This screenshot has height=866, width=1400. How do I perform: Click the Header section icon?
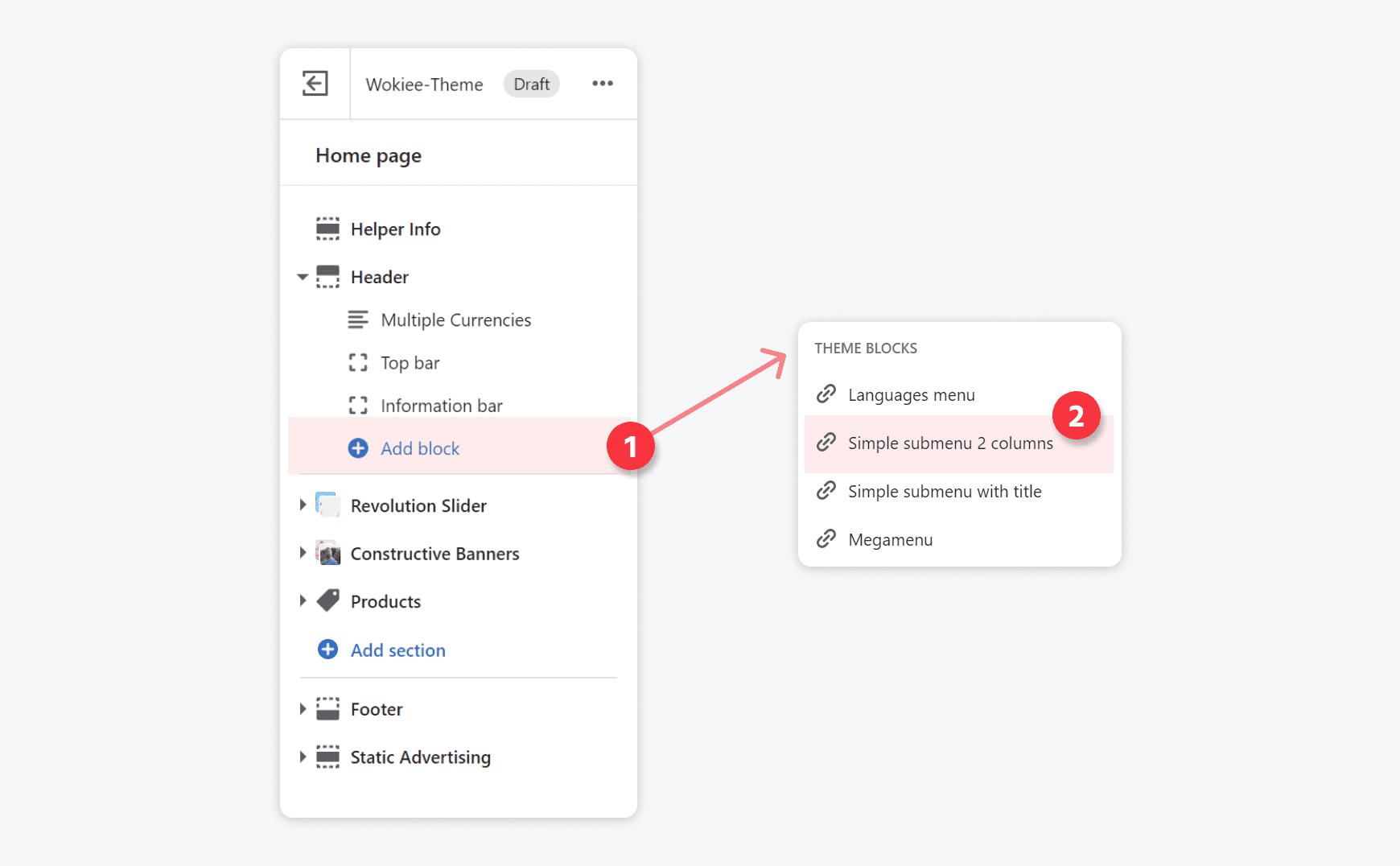327,276
